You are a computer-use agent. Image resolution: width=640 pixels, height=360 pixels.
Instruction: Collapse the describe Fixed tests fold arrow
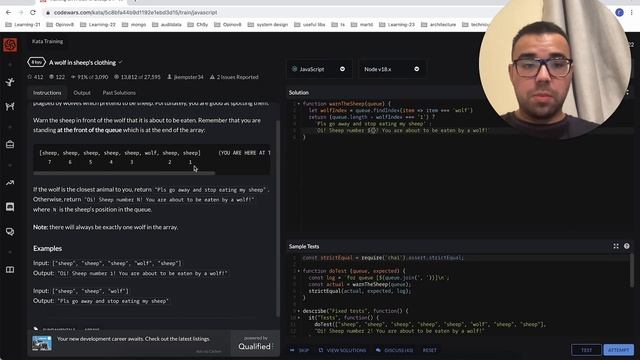(299, 311)
